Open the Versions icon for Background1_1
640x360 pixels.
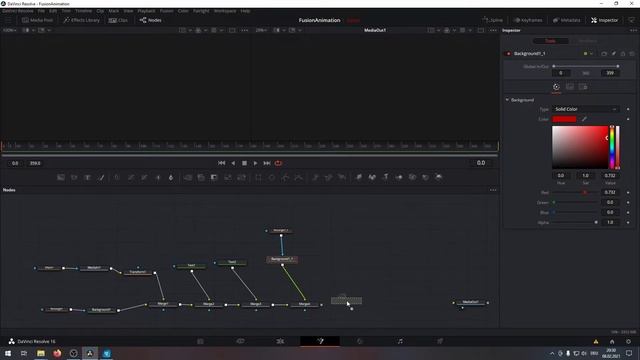tap(604, 53)
